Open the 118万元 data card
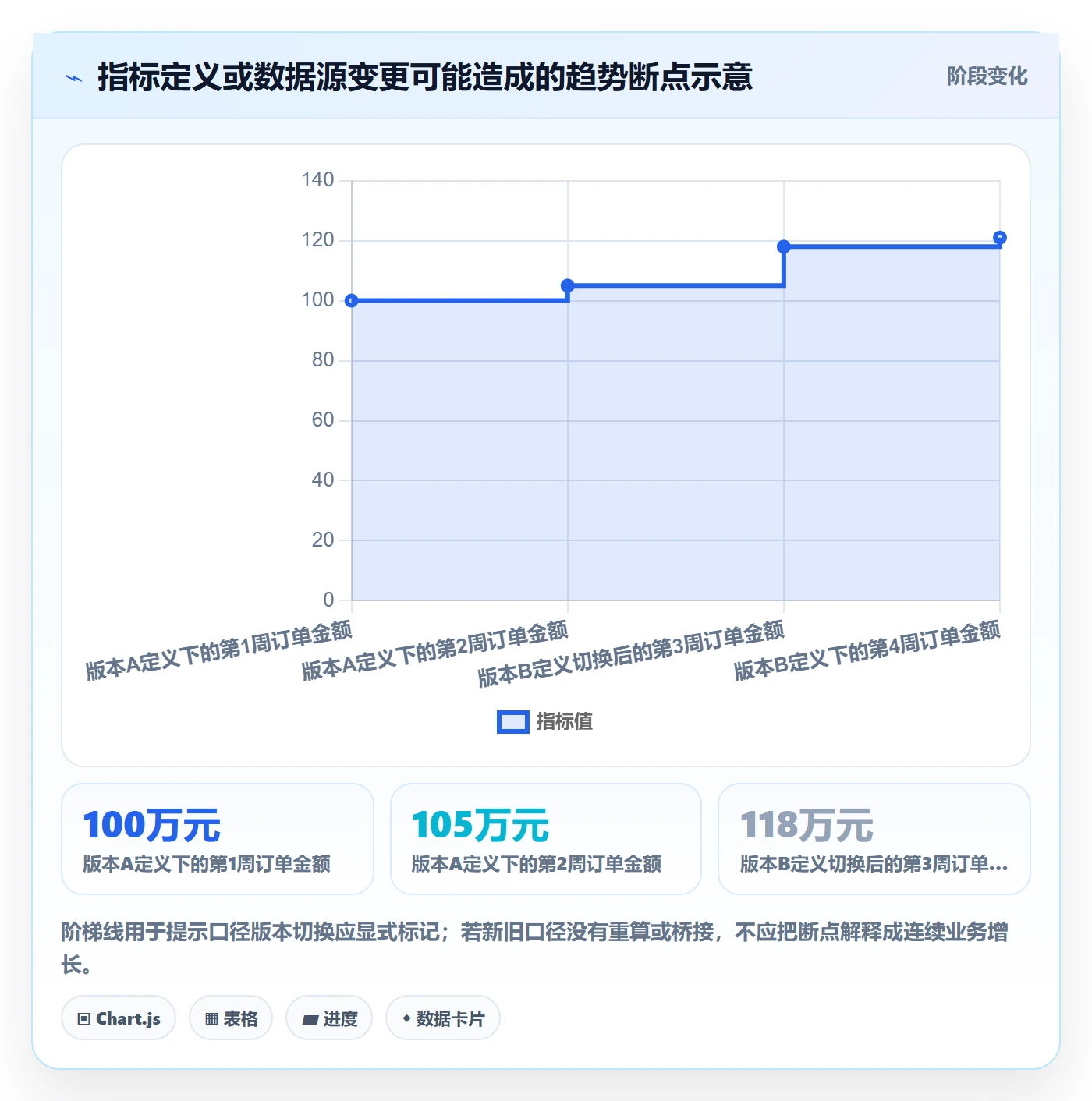The image size is (1092, 1101). click(874, 839)
